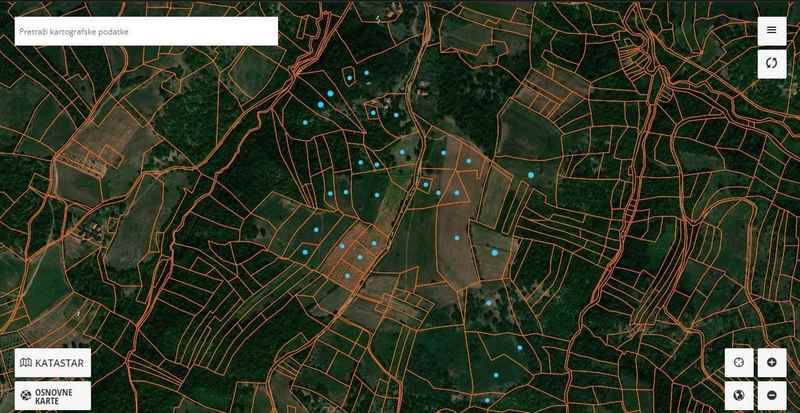
Task: Click the cyan marker just left of the topmost marker
Action: click(x=348, y=78)
